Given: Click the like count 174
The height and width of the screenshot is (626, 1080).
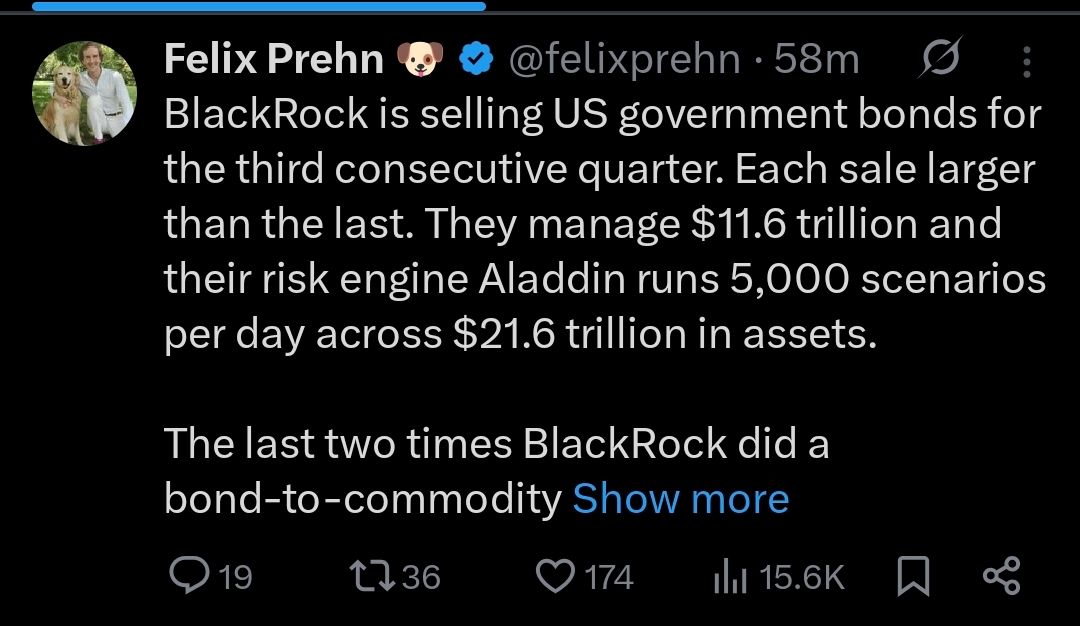Looking at the screenshot, I should (x=608, y=577).
